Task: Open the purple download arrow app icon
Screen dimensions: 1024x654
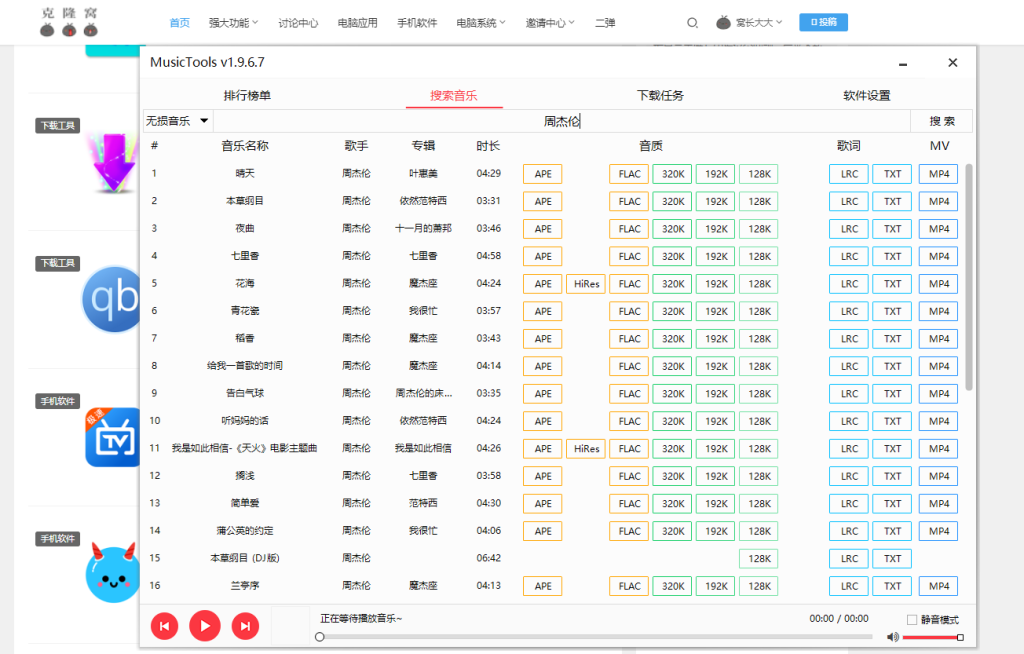Action: point(114,163)
